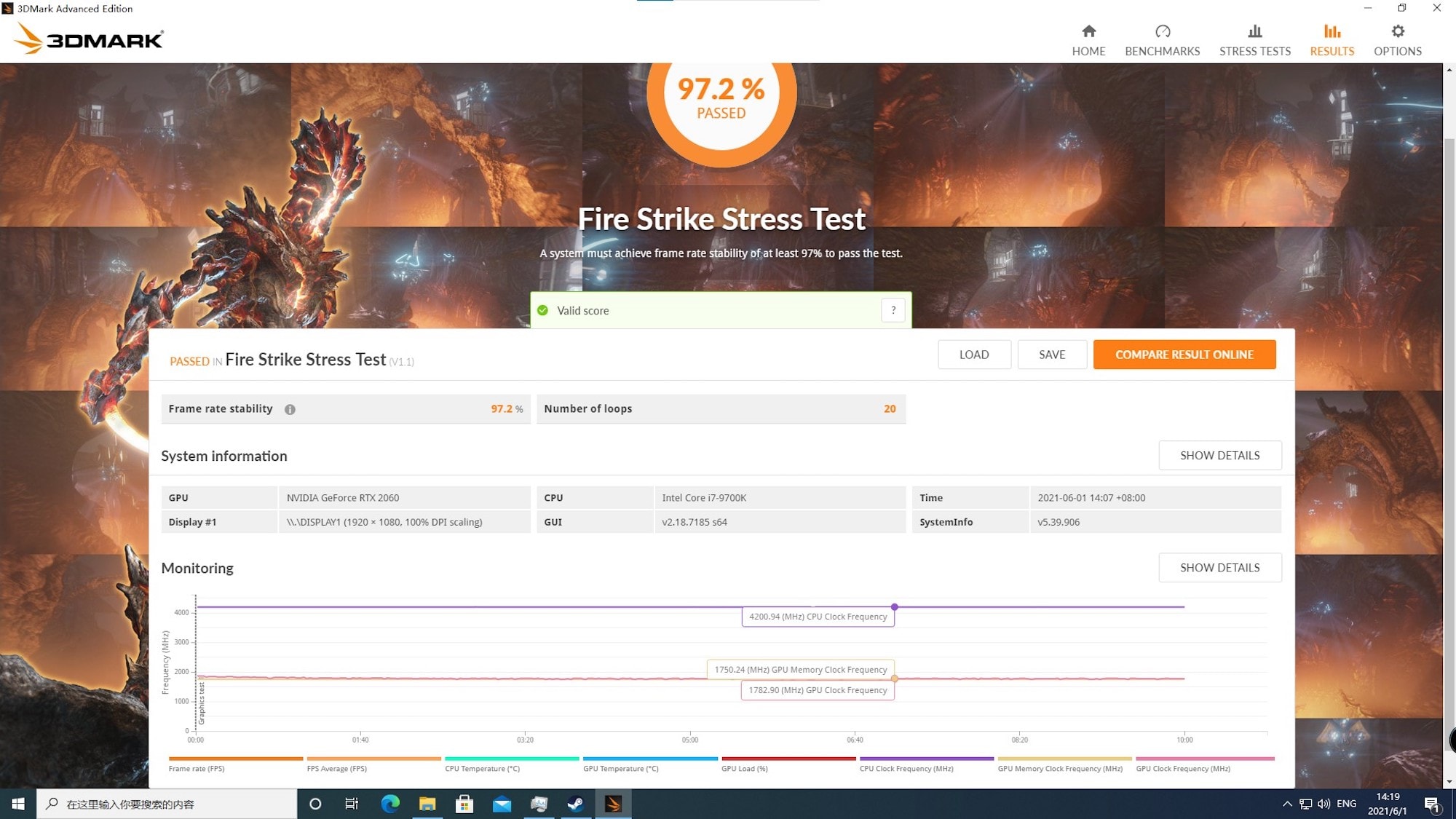Open the HOME tab
The height and width of the screenshot is (819, 1456).
point(1088,40)
